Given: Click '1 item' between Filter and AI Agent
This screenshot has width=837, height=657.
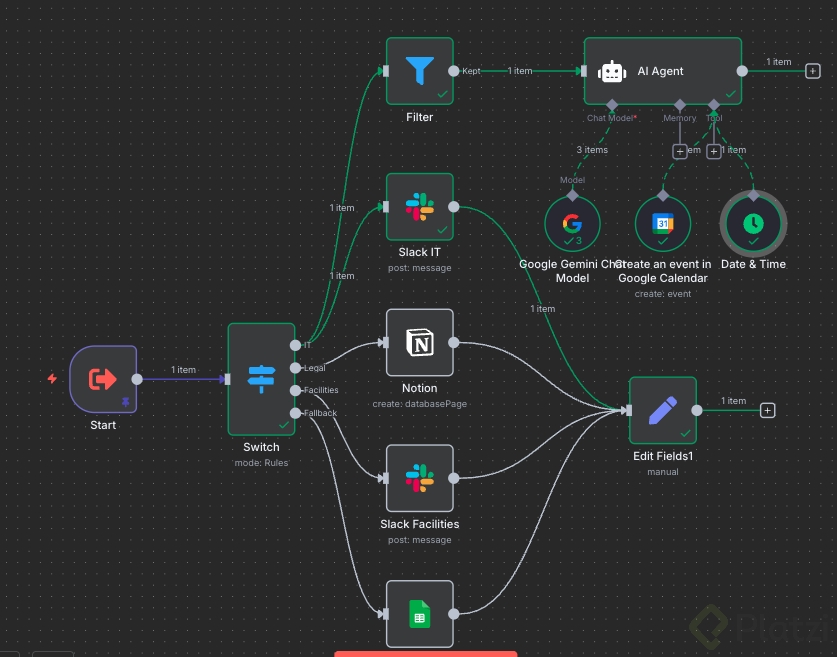Looking at the screenshot, I should click(x=520, y=70).
